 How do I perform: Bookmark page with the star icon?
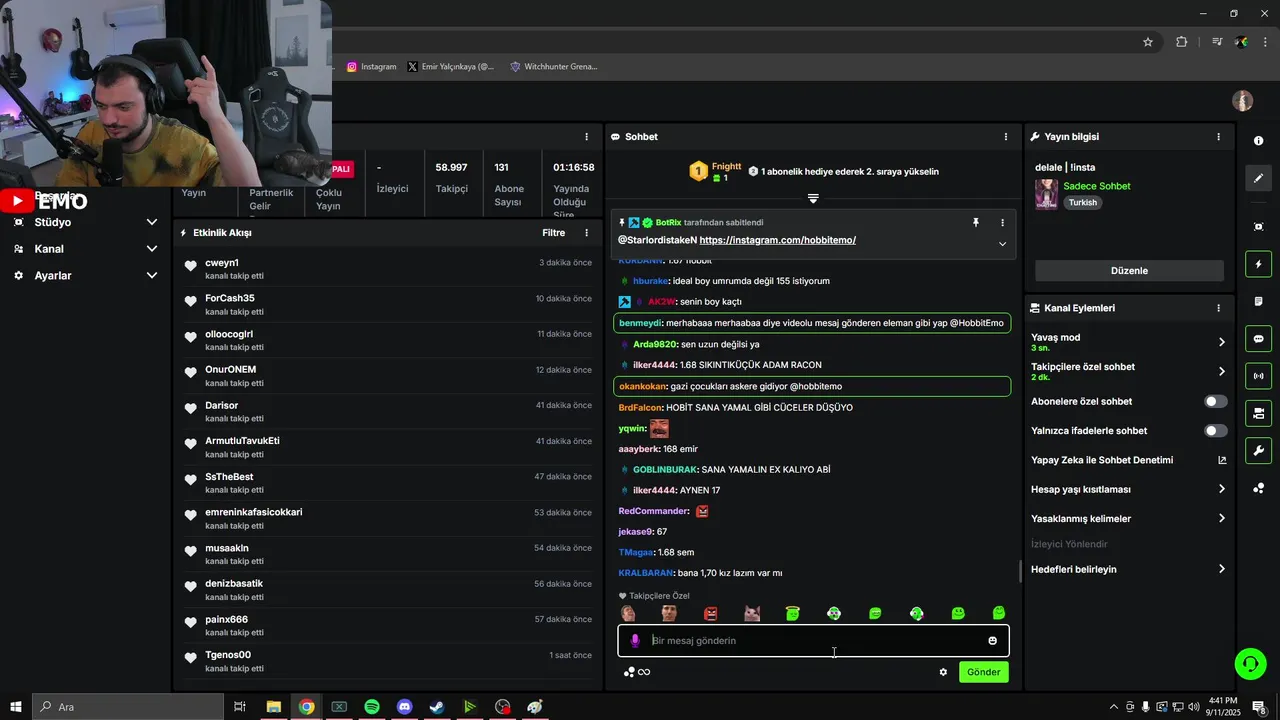1148,42
